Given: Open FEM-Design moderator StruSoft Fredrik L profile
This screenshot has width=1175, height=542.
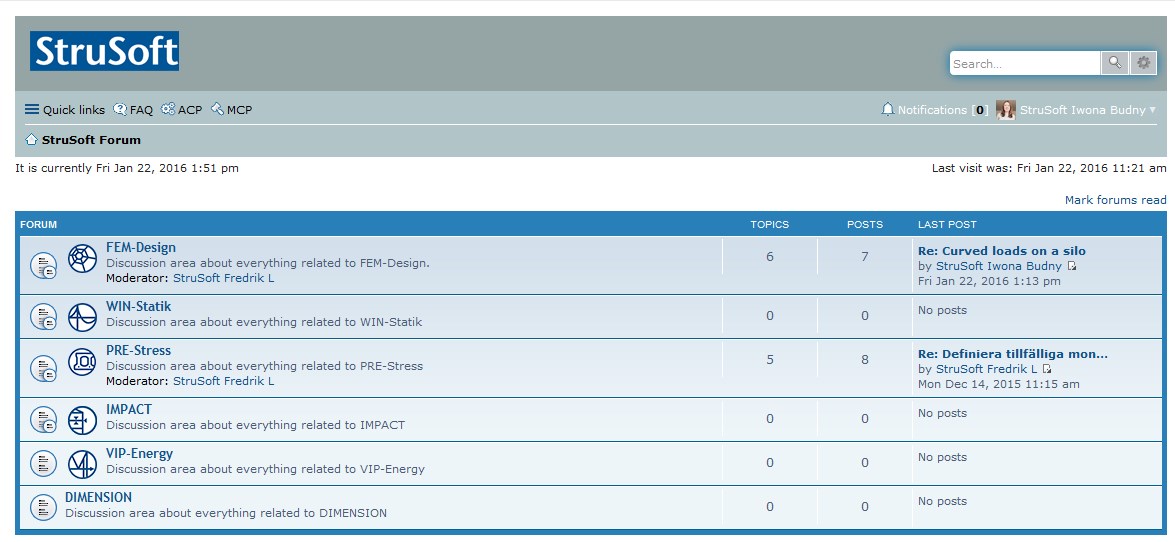Looking at the screenshot, I should coord(223,278).
